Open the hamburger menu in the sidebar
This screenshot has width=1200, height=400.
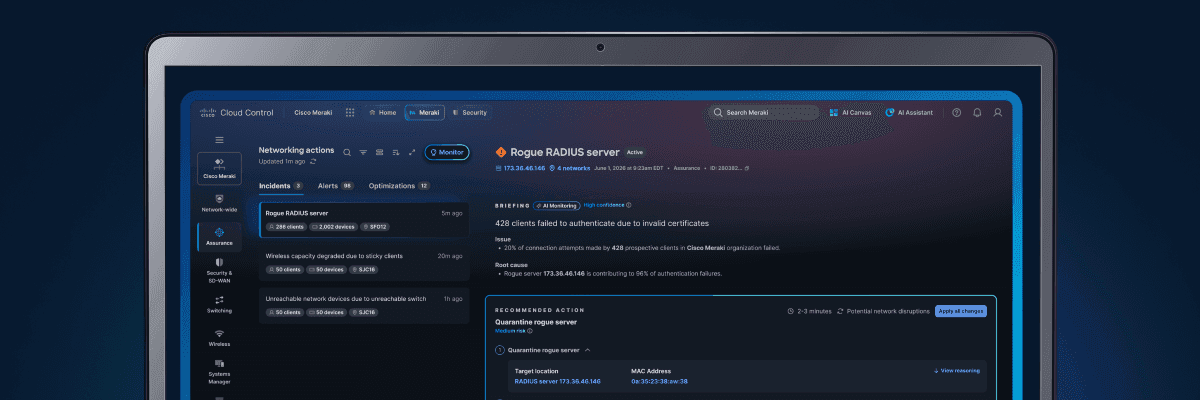coord(219,140)
